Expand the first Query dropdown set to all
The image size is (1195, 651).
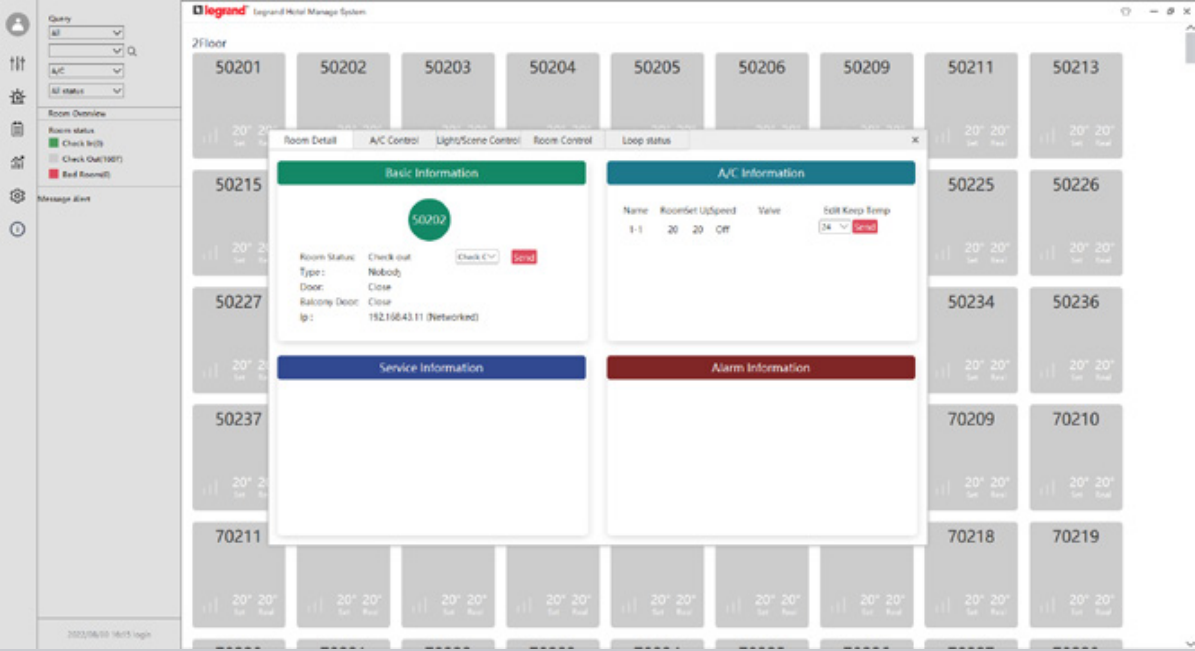(85, 33)
